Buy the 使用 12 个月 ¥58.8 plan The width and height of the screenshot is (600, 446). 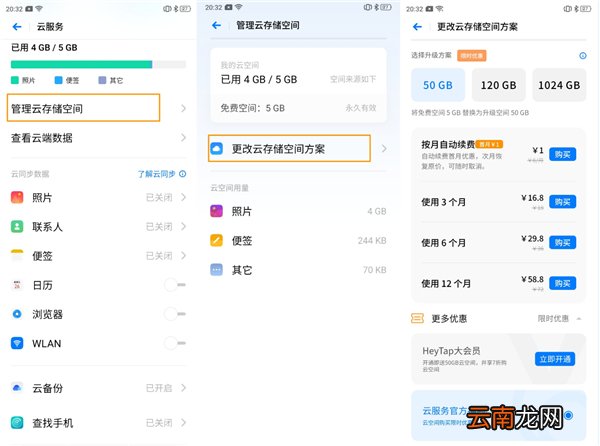click(x=562, y=283)
